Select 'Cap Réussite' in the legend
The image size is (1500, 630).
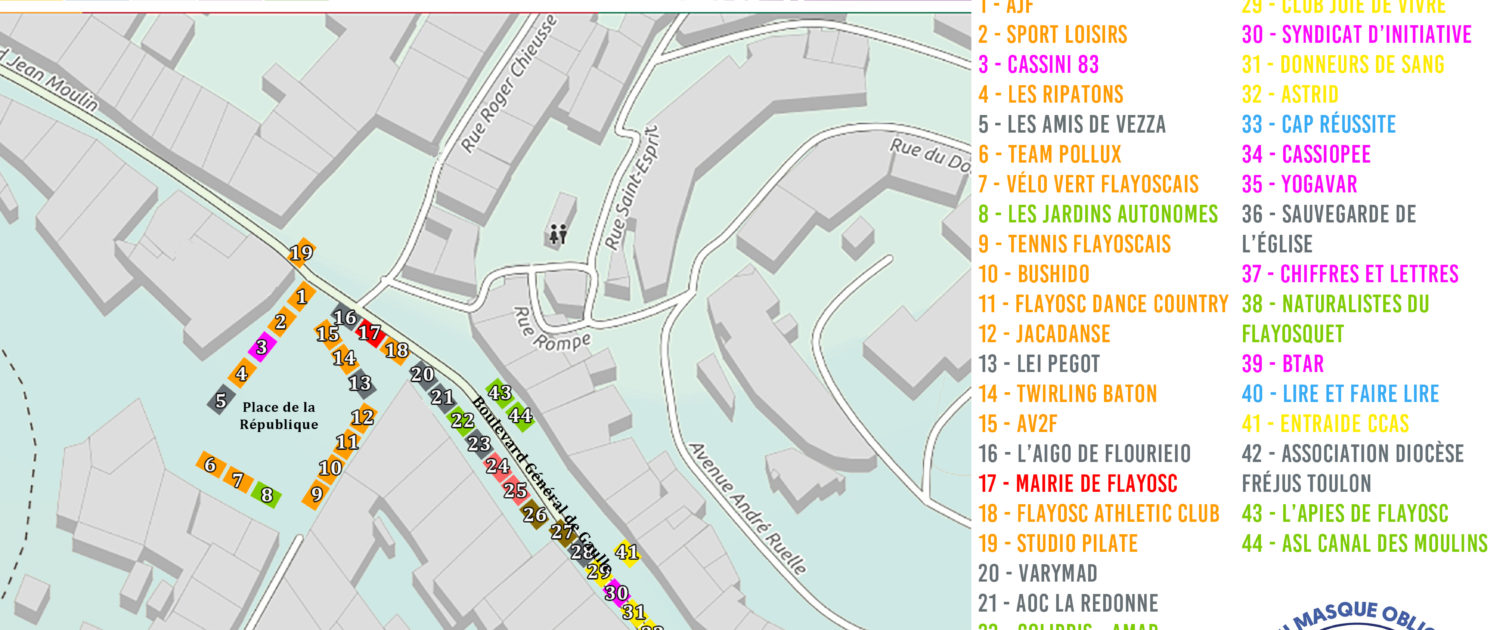1318,125
